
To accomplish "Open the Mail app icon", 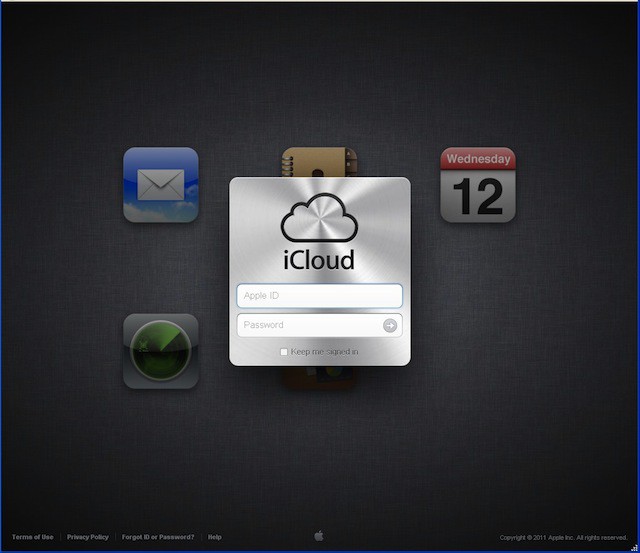I will (x=161, y=185).
